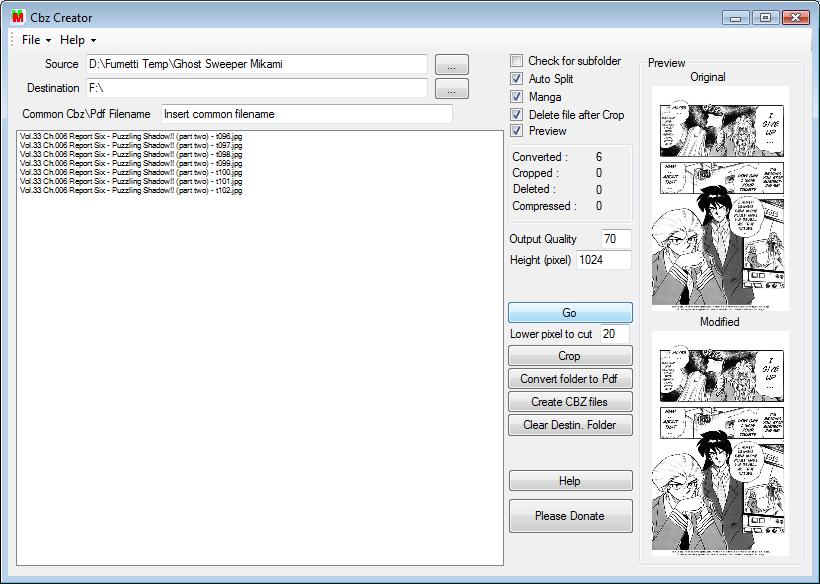Enable Check for subfolder checkbox
This screenshot has width=820, height=584.
coord(516,61)
